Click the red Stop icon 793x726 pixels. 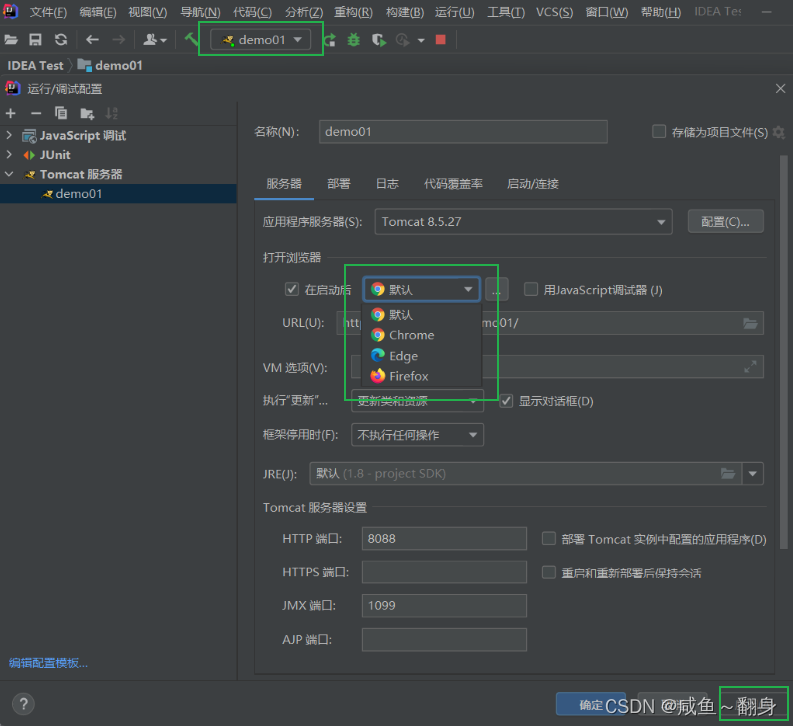click(x=440, y=39)
